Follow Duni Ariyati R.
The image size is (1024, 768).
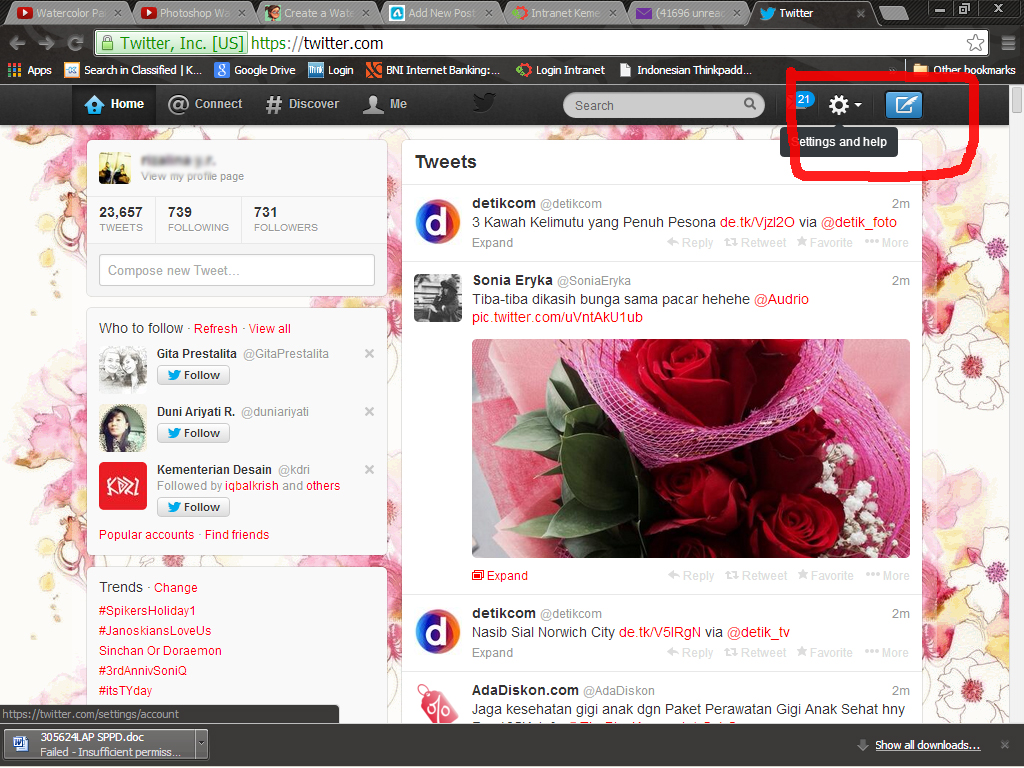click(x=193, y=433)
